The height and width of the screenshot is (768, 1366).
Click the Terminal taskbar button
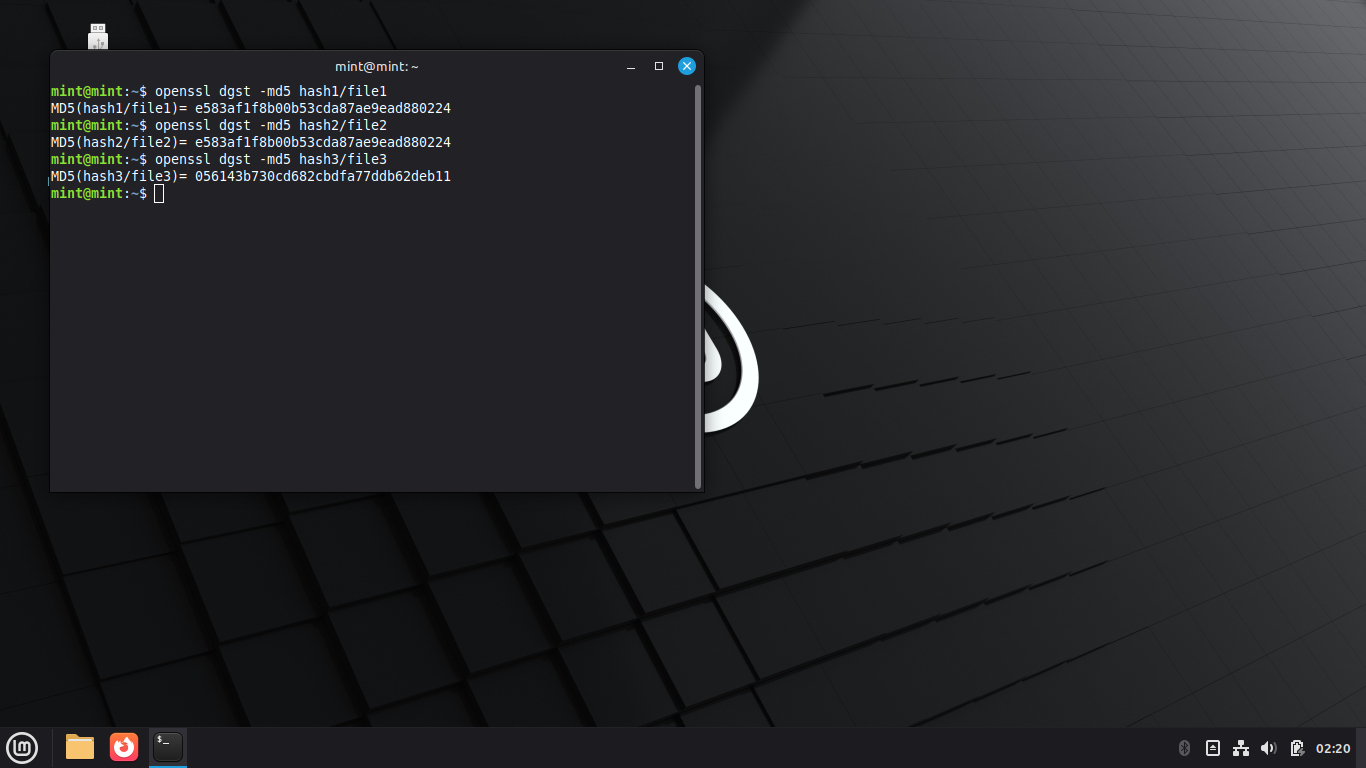[x=168, y=747]
